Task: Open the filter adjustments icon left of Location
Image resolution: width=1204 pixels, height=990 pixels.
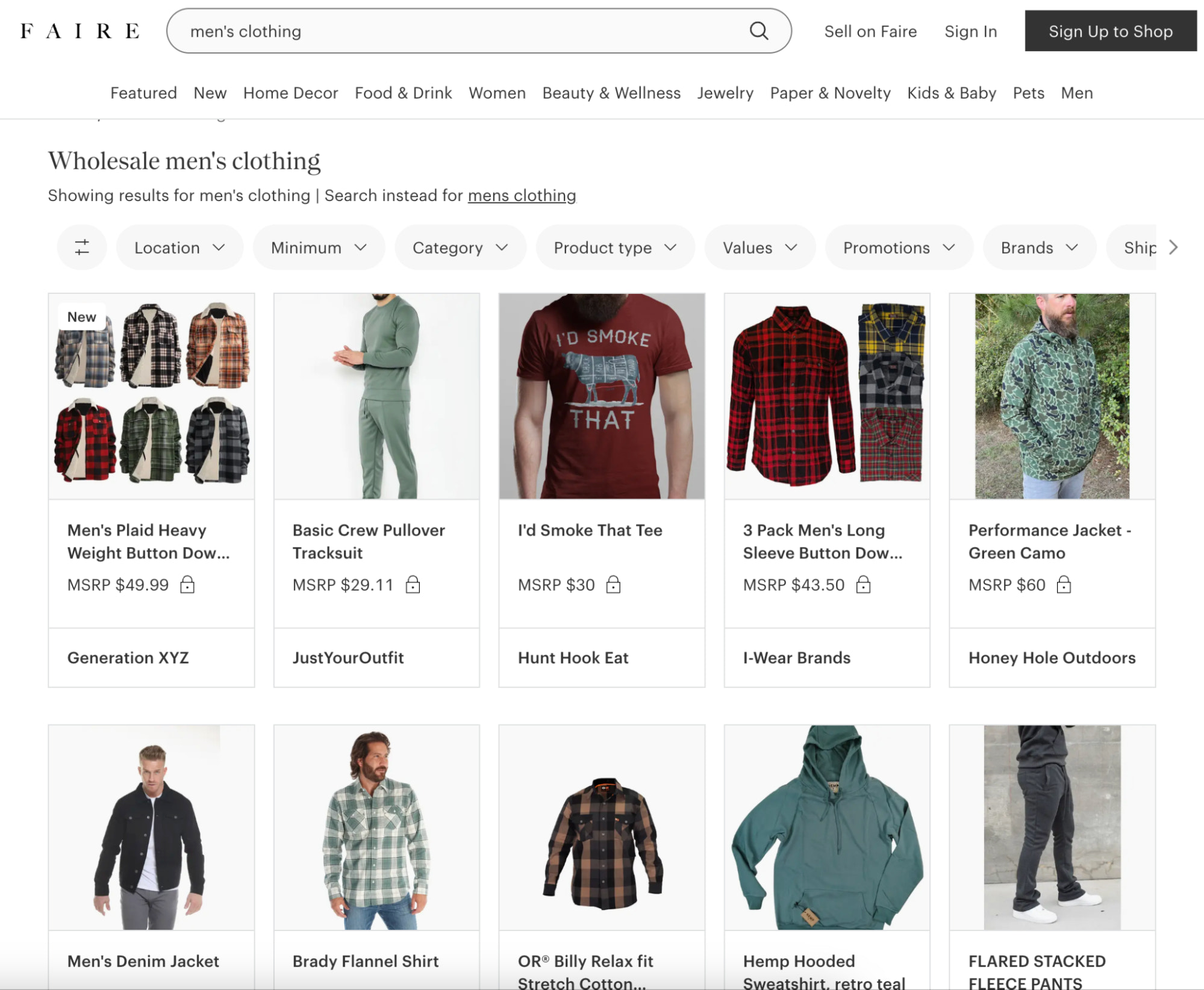Action: (82, 247)
